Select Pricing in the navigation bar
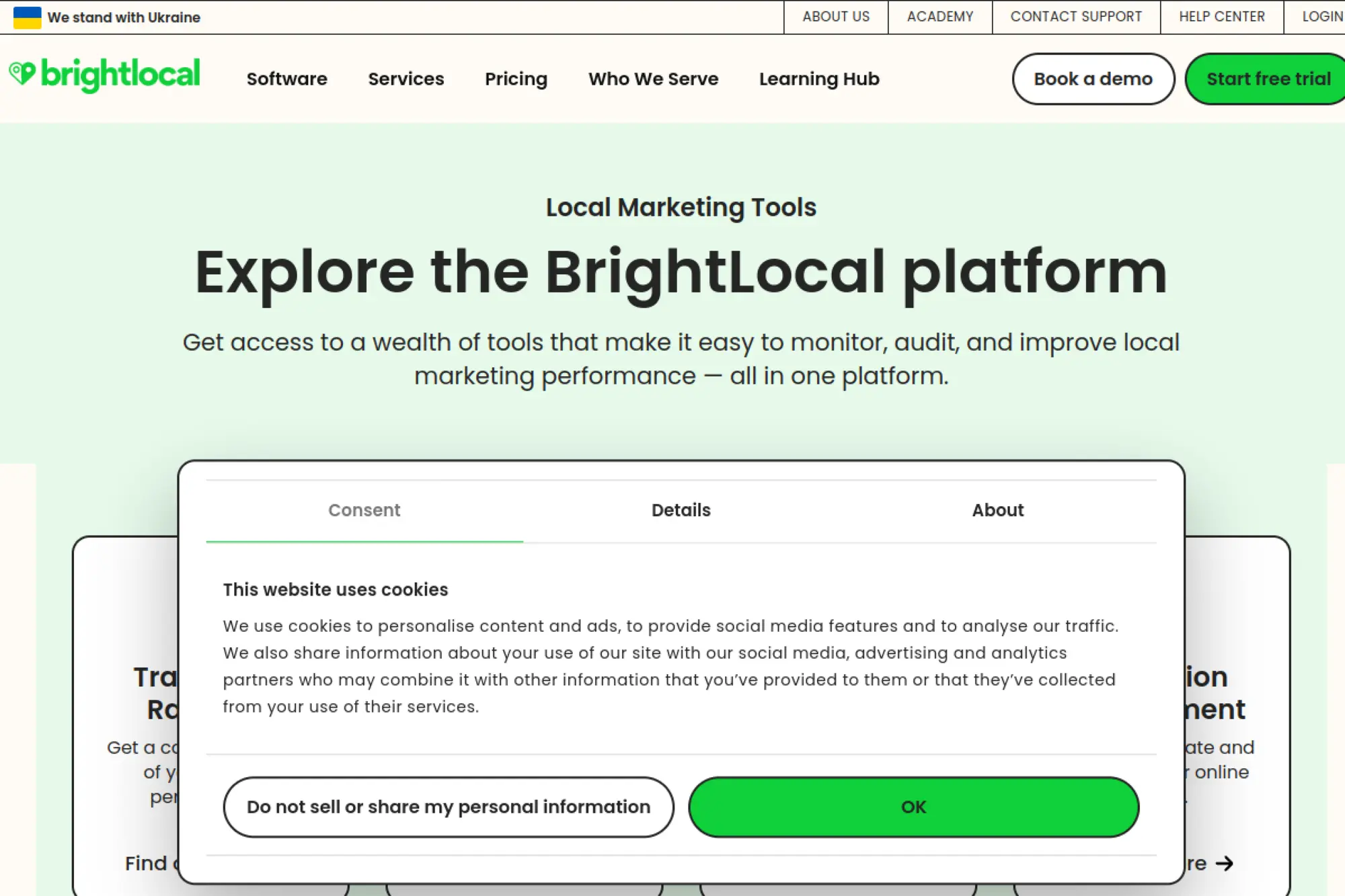This screenshot has width=1345, height=896. [515, 79]
